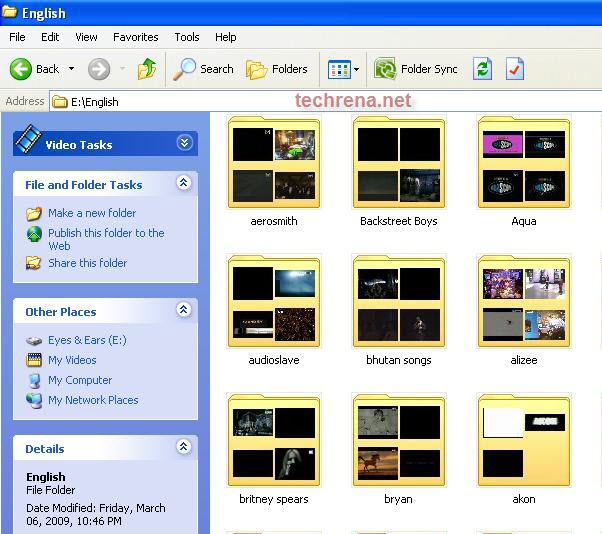The width and height of the screenshot is (602, 534).
Task: Open the Back history dropdown arrow
Action: [x=71, y=69]
